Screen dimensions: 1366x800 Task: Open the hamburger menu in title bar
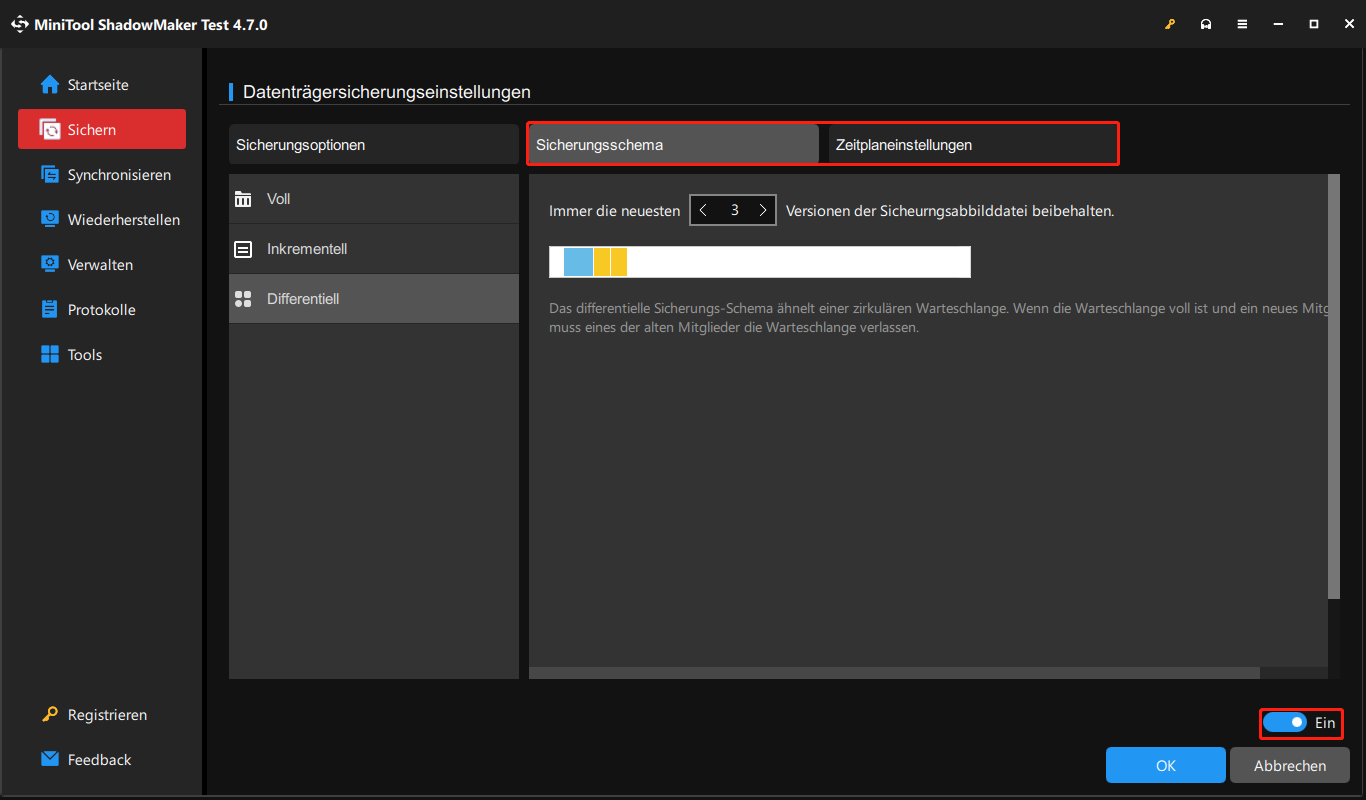point(1242,24)
